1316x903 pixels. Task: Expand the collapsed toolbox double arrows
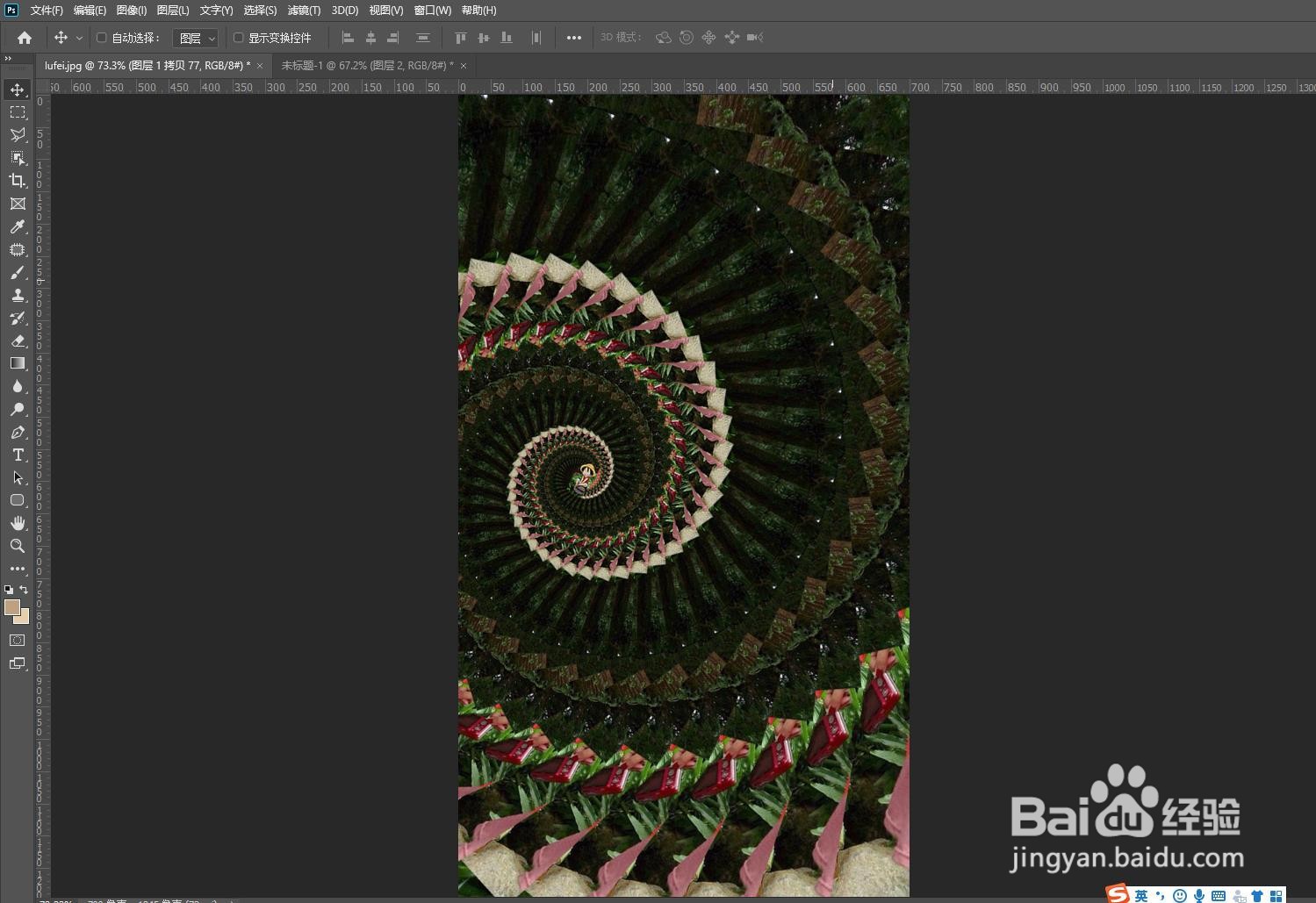8,59
